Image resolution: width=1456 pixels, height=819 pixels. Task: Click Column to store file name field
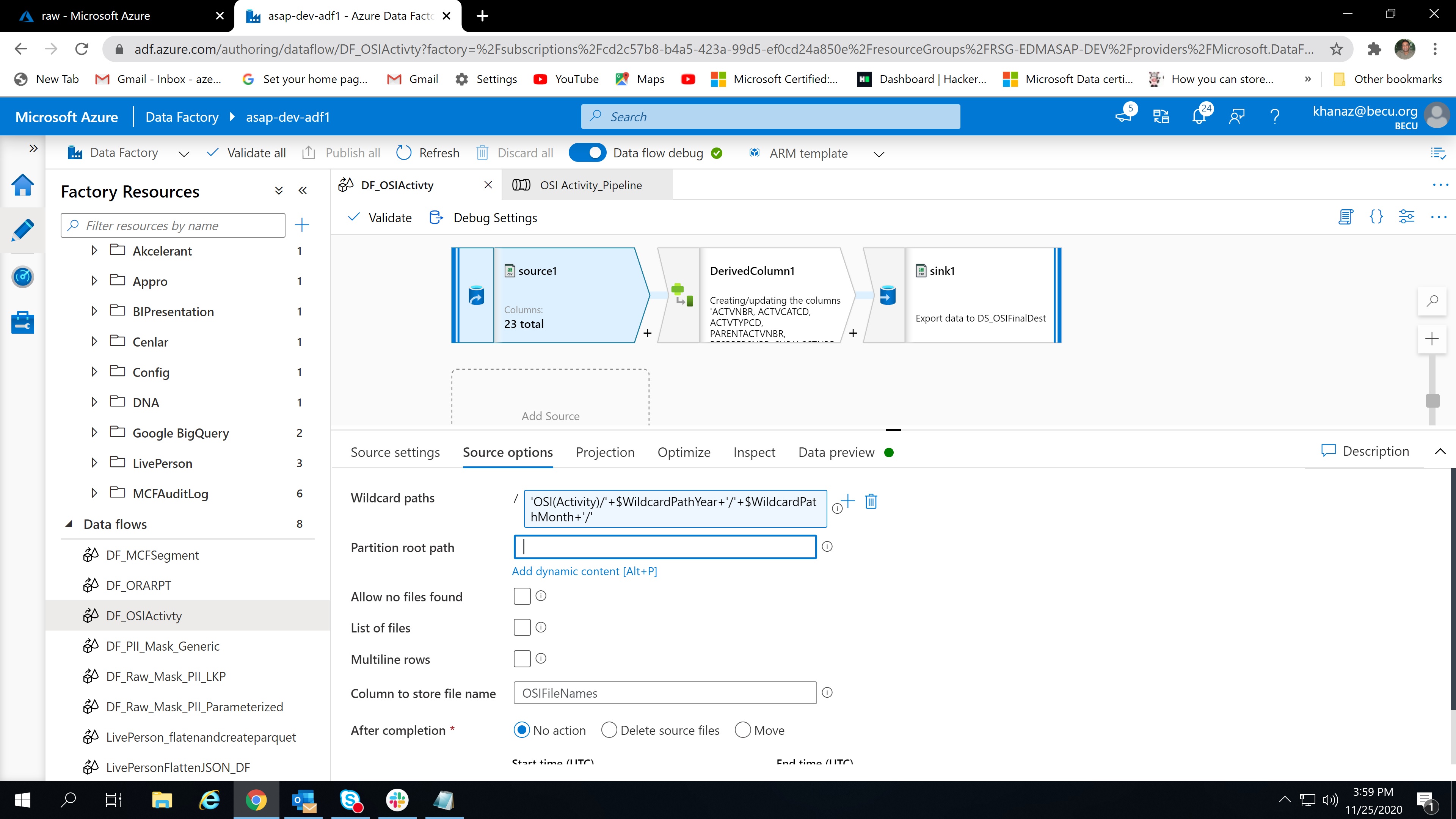[x=665, y=693]
